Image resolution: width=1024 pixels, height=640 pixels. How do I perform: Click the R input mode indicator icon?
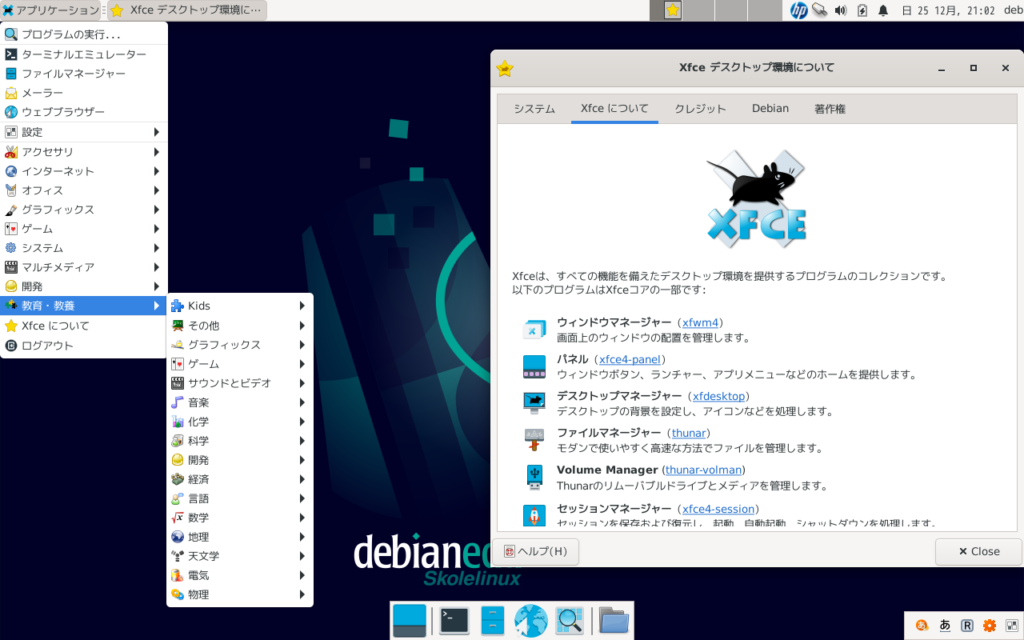(966, 625)
